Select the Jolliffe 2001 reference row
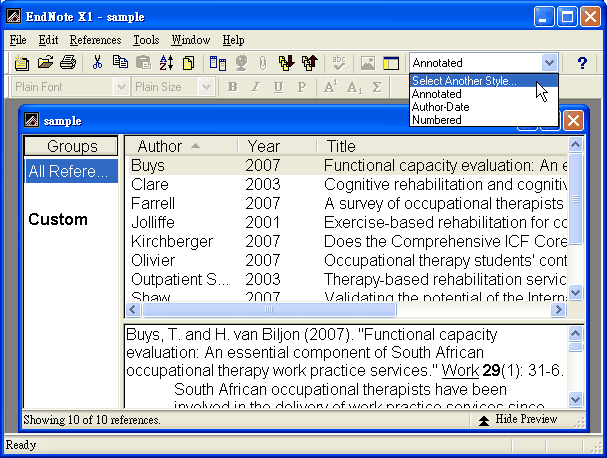Image resolution: width=607 pixels, height=458 pixels. pyautogui.click(x=348, y=222)
